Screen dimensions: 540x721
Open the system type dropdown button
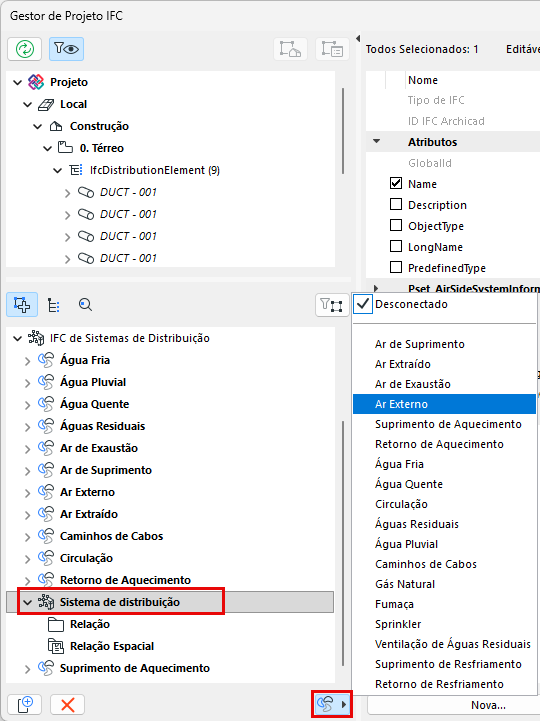pos(332,704)
